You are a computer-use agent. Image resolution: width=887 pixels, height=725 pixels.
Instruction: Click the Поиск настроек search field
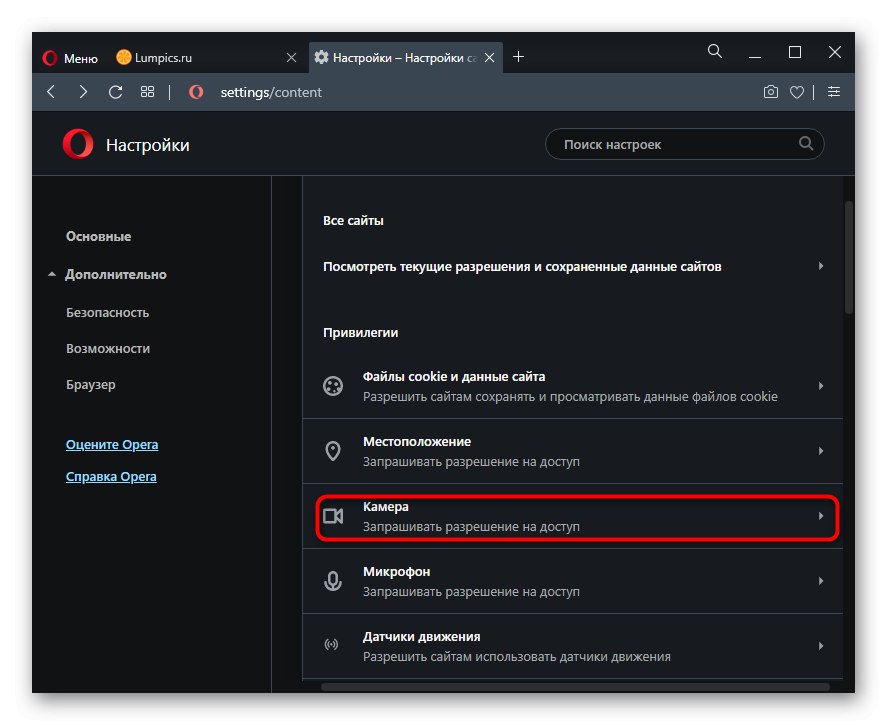(x=676, y=144)
